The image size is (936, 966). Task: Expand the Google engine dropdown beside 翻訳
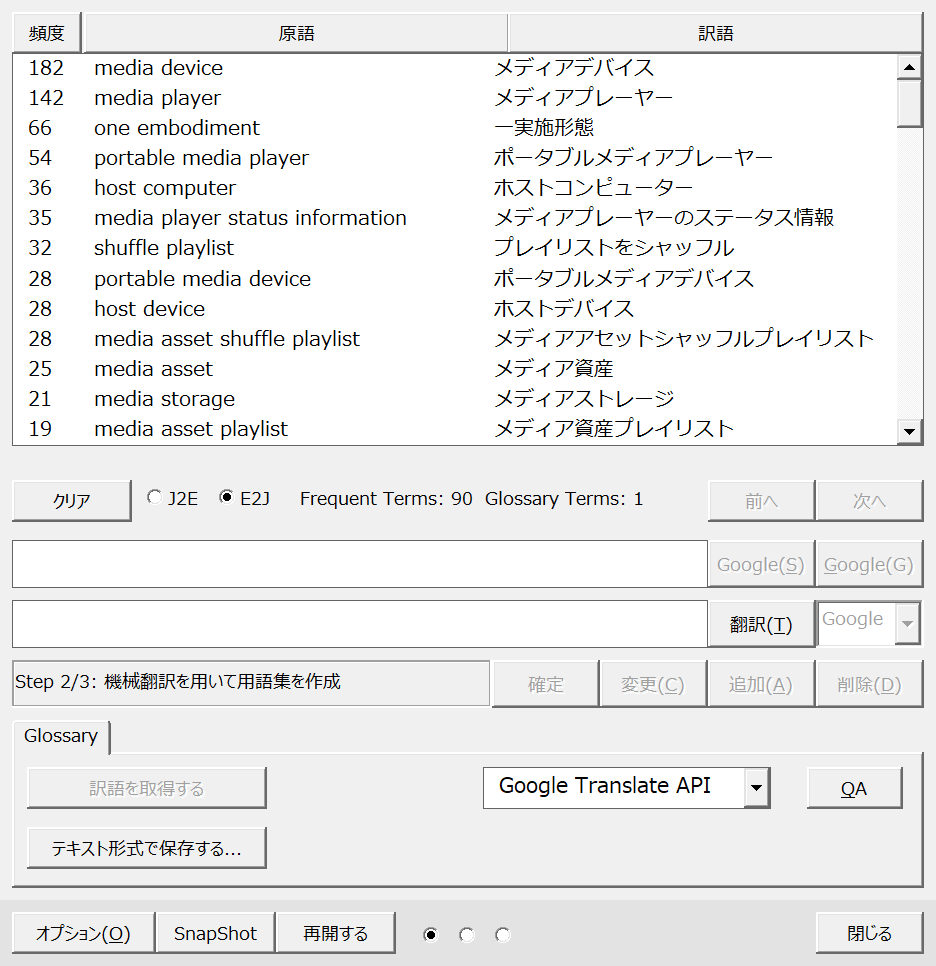point(907,624)
